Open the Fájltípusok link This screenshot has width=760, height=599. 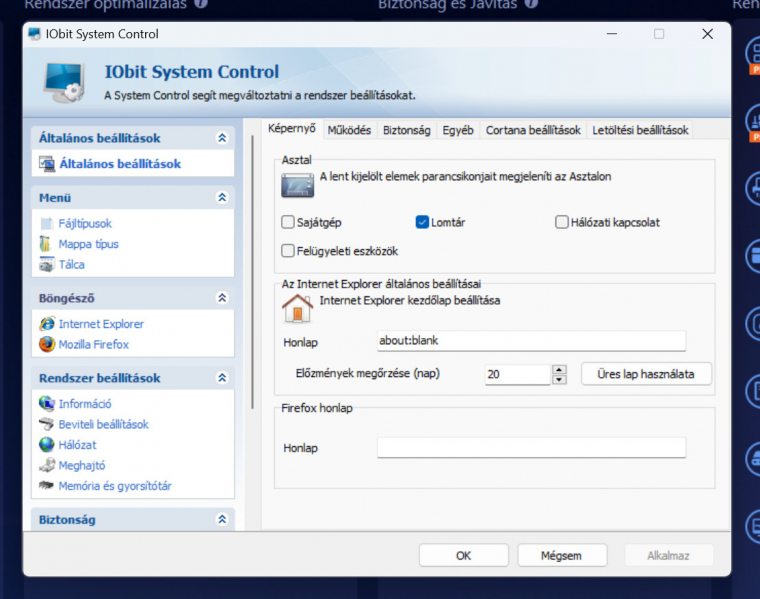point(85,223)
